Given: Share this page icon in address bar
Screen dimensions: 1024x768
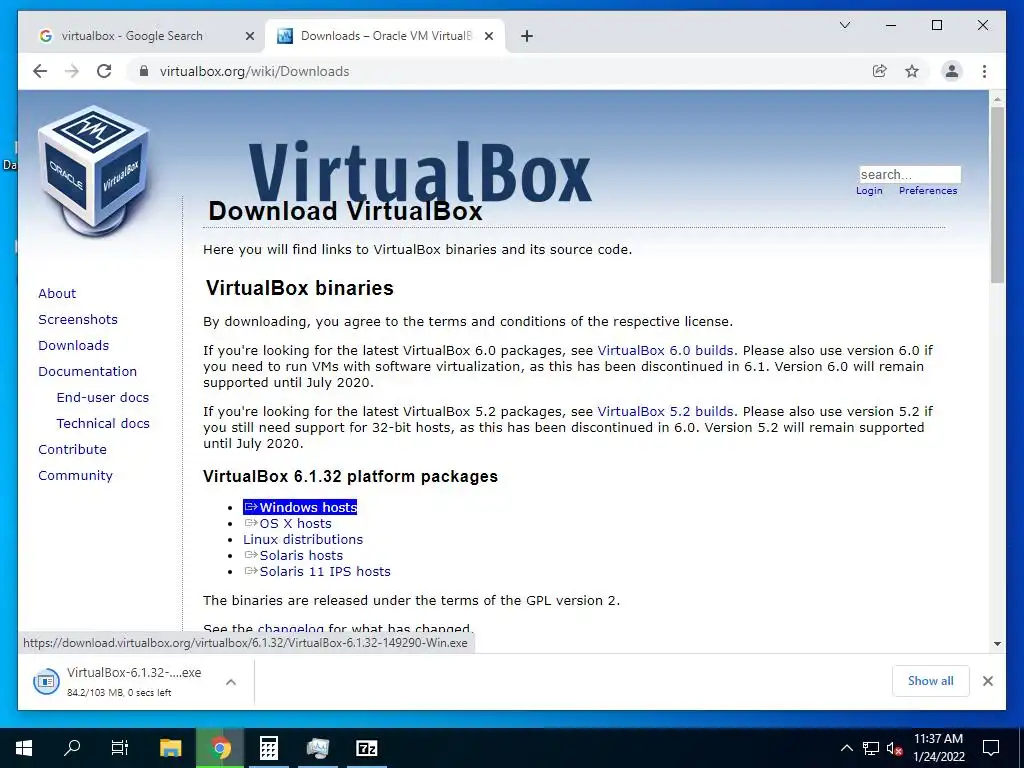Looking at the screenshot, I should click(880, 71).
